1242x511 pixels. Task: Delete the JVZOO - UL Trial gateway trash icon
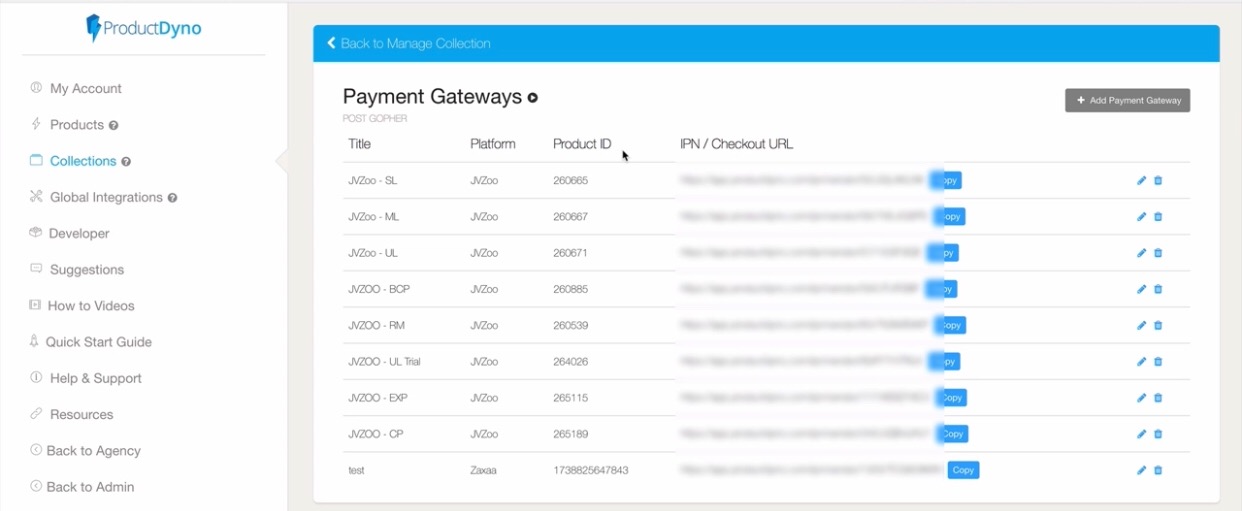[x=1158, y=361]
